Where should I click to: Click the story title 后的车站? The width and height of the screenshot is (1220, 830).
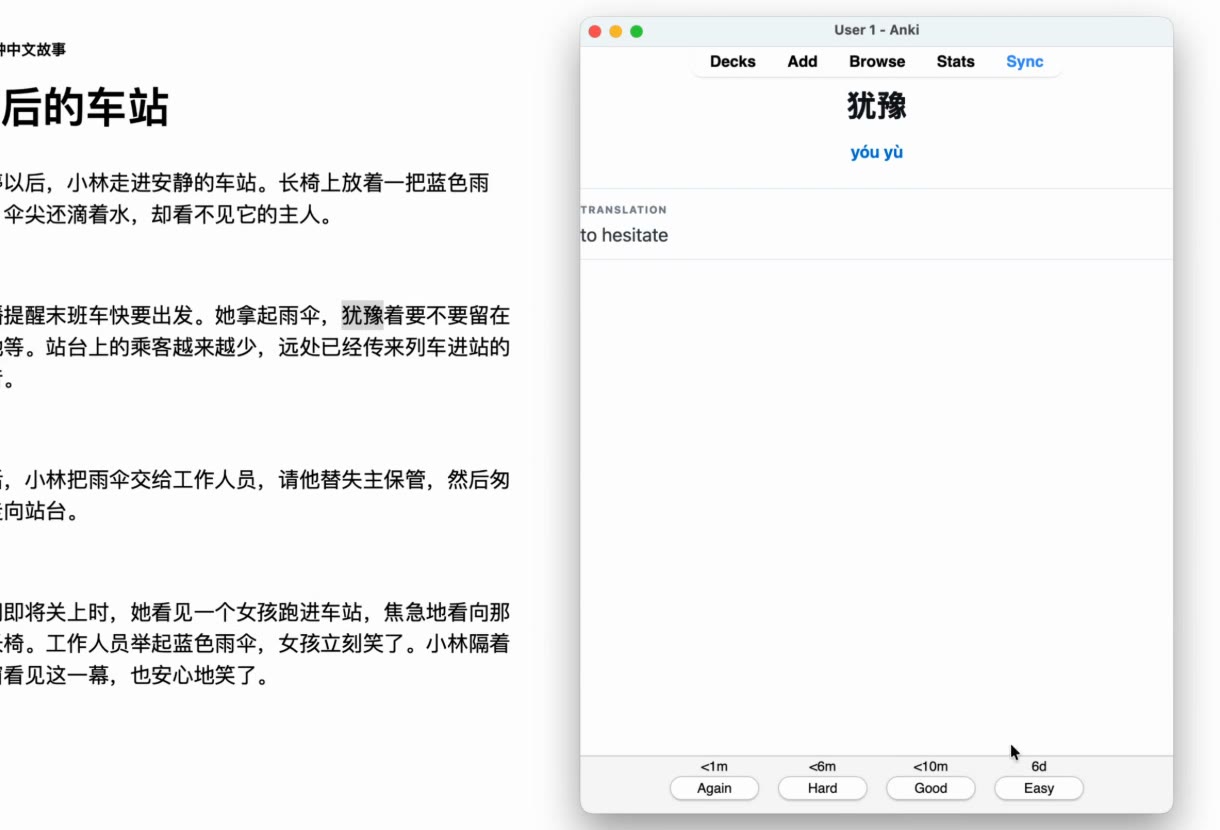point(84,107)
